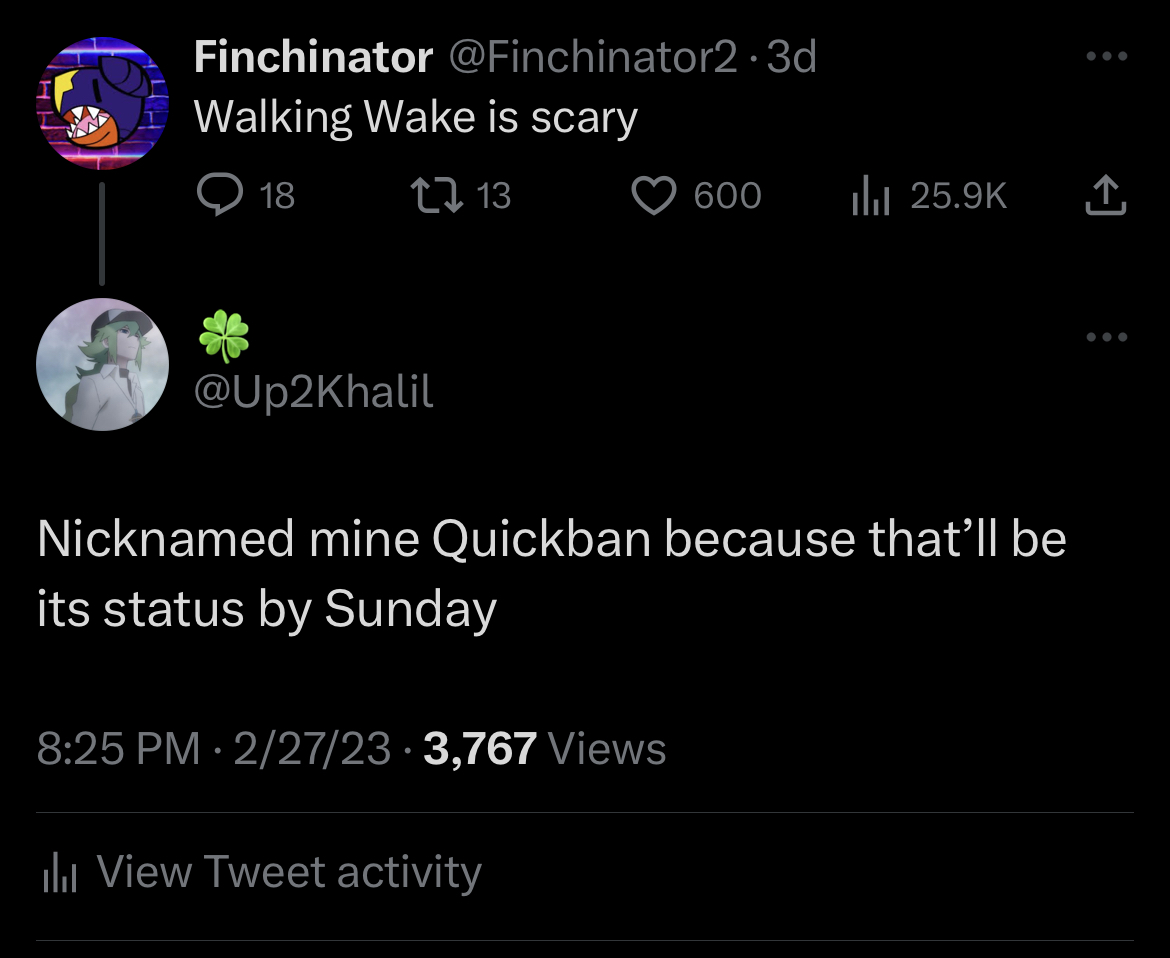Share Finchinator's tweet using the share icon

tap(1106, 195)
